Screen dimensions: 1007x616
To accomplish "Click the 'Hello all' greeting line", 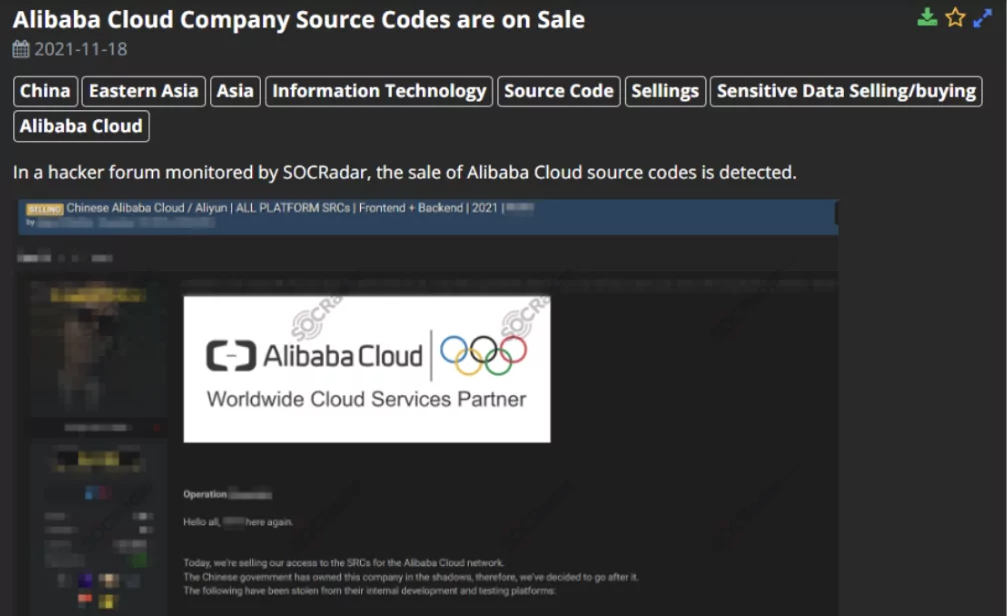I will pos(238,522).
